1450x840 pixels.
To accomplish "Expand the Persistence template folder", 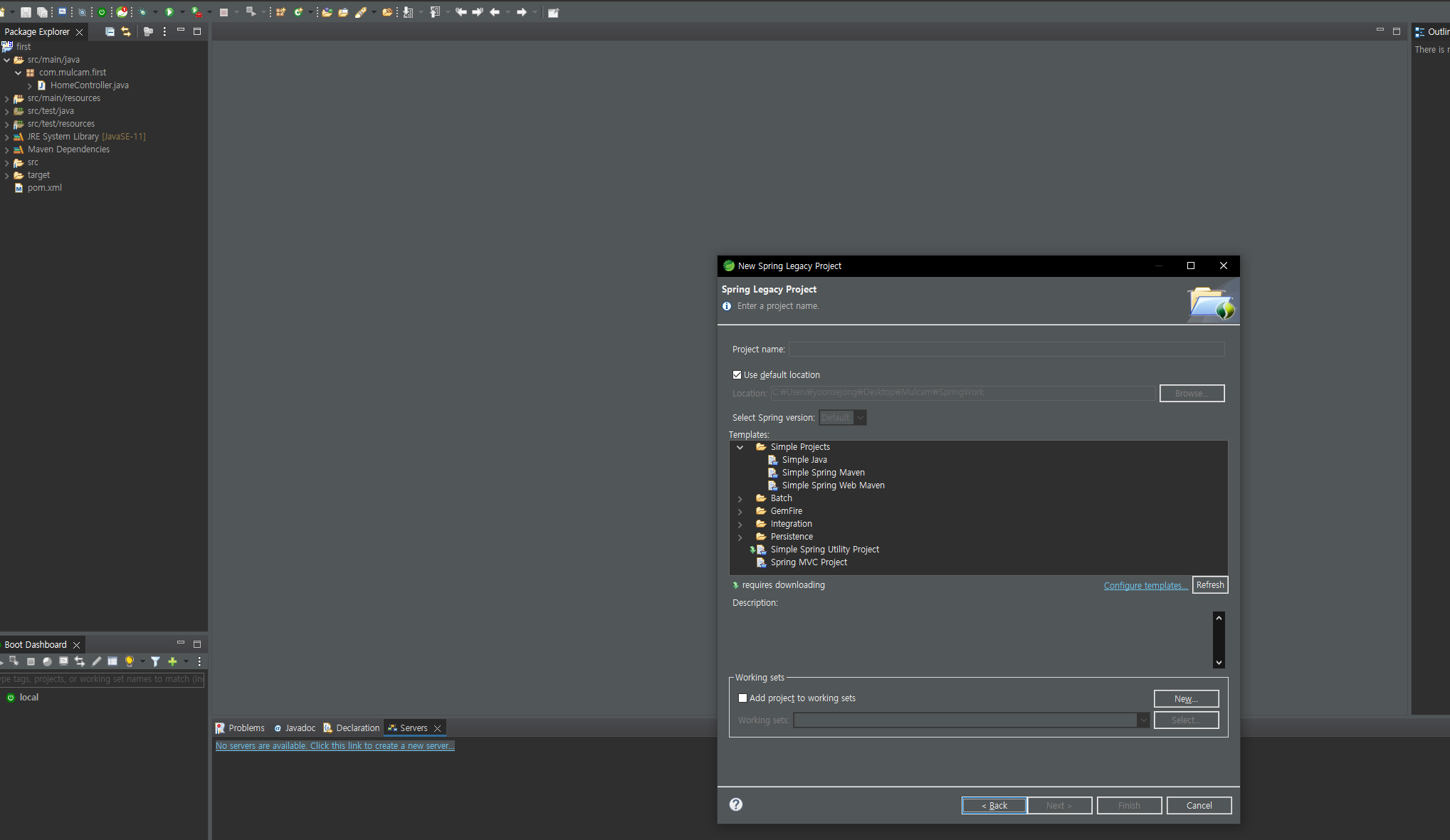I will tap(740, 537).
